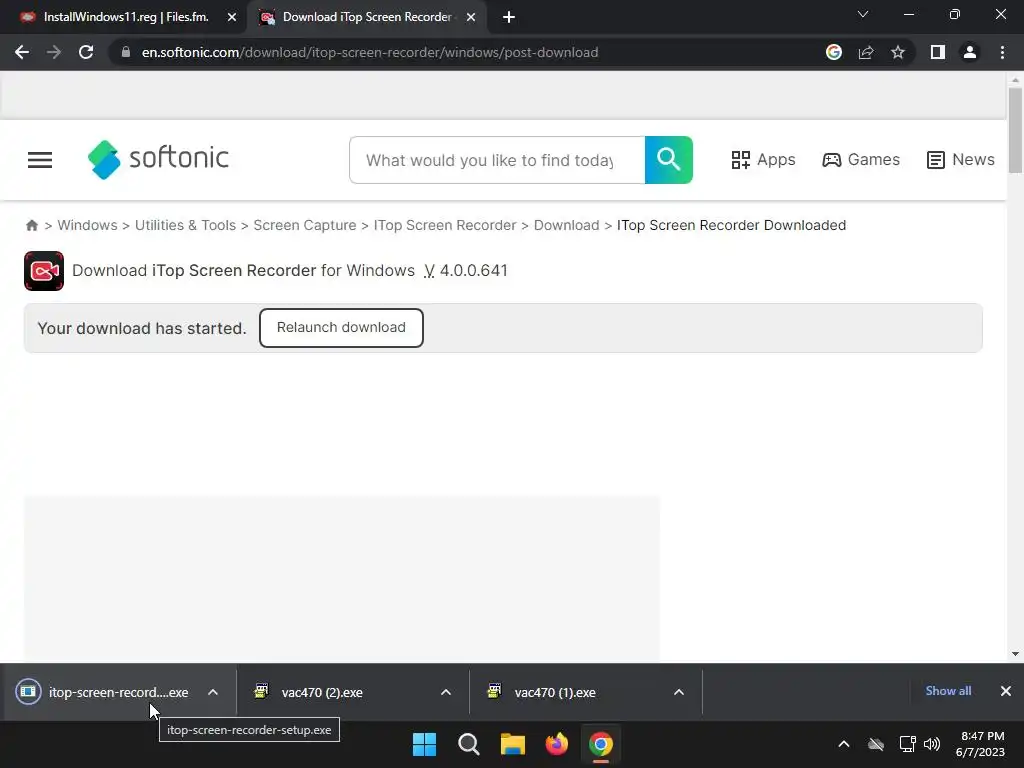Go to ITop Screen Recorder breadcrumb
This screenshot has height=768, width=1024.
pyautogui.click(x=445, y=225)
